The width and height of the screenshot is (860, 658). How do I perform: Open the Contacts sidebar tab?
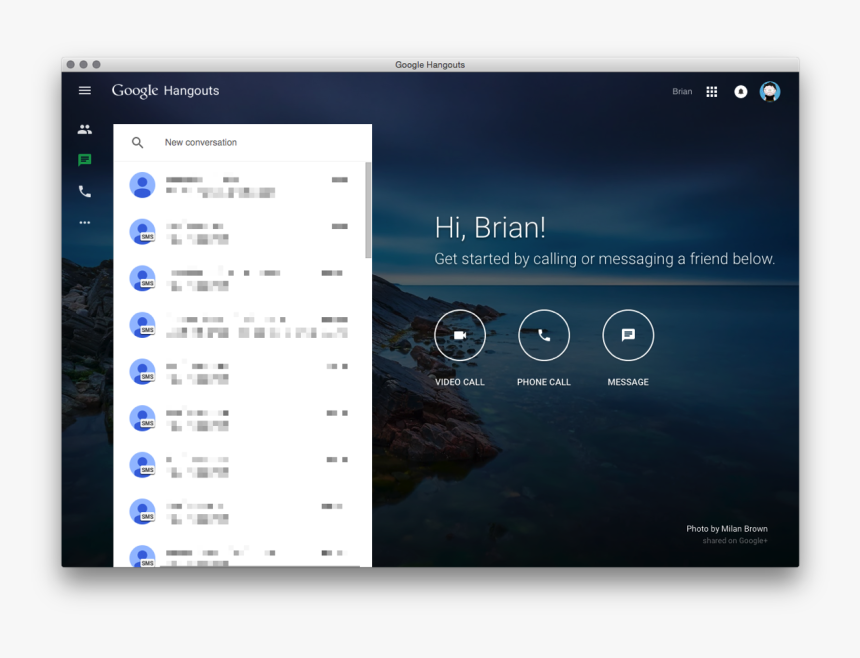click(85, 129)
